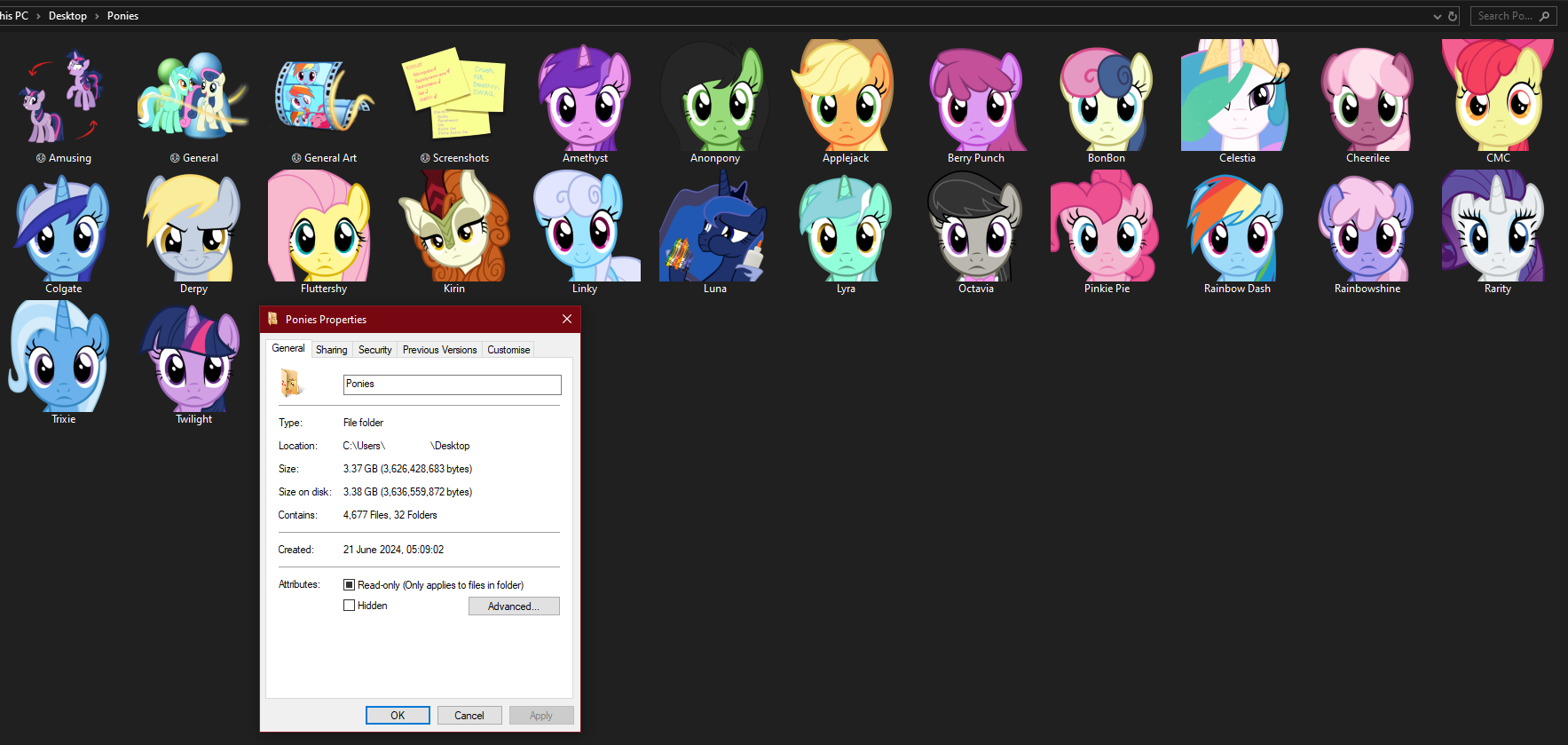Stay on the General tab in Properties
This screenshot has height=745, width=1568.
tap(288, 348)
